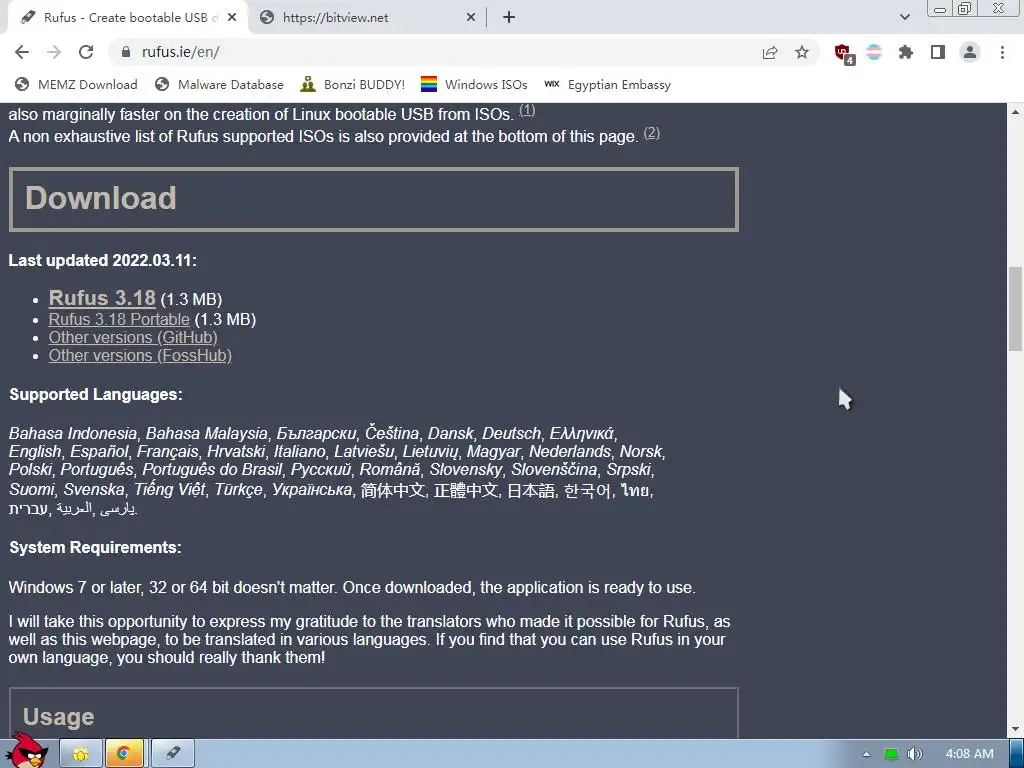Click the Usage section heading
This screenshot has width=1024, height=768.
(59, 717)
